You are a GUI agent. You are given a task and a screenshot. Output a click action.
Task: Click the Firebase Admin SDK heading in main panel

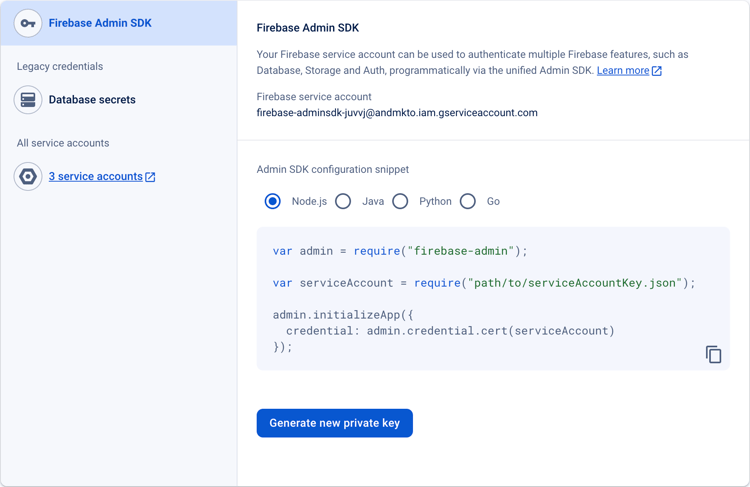pos(308,28)
